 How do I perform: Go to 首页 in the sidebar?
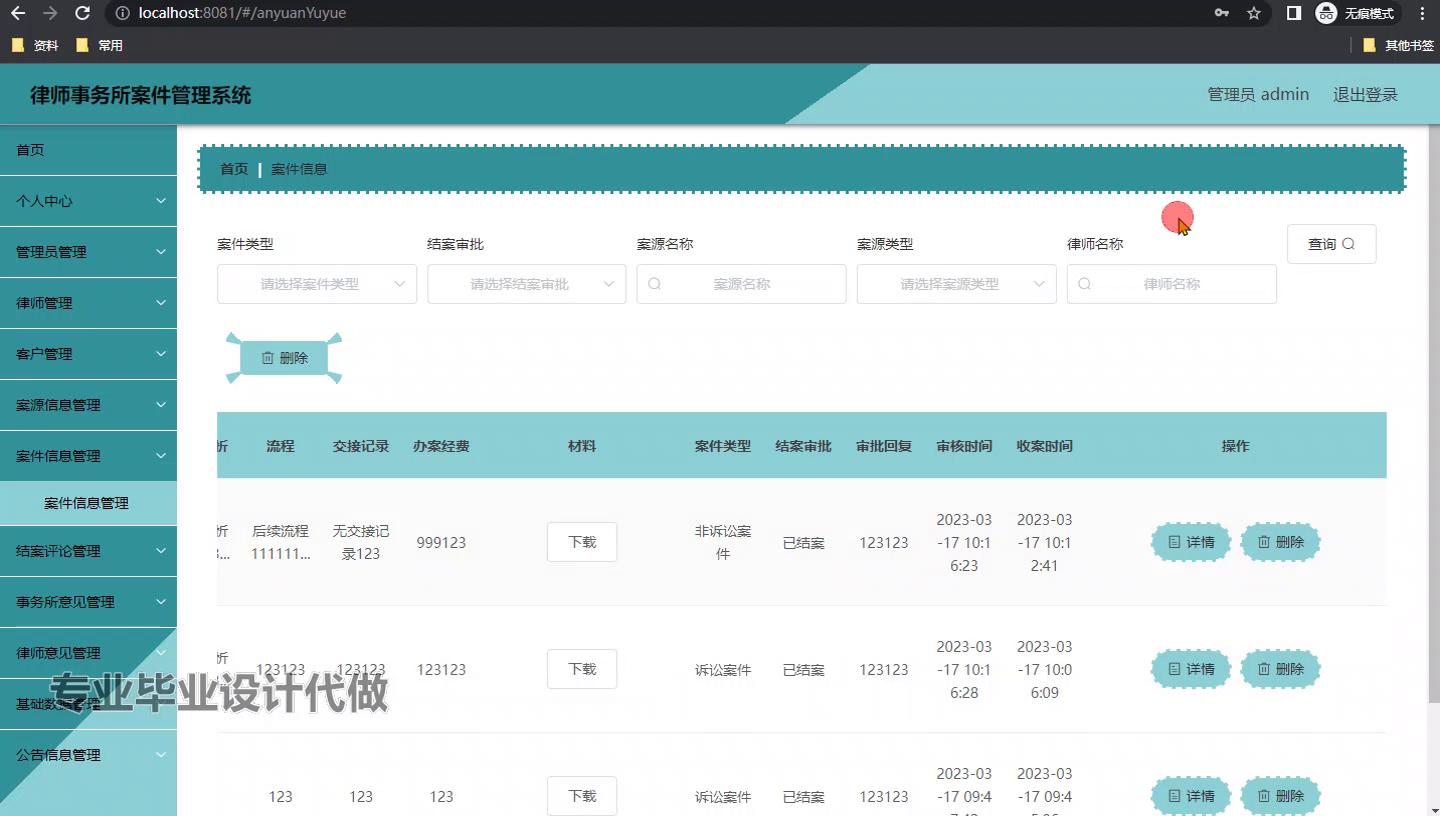point(88,150)
